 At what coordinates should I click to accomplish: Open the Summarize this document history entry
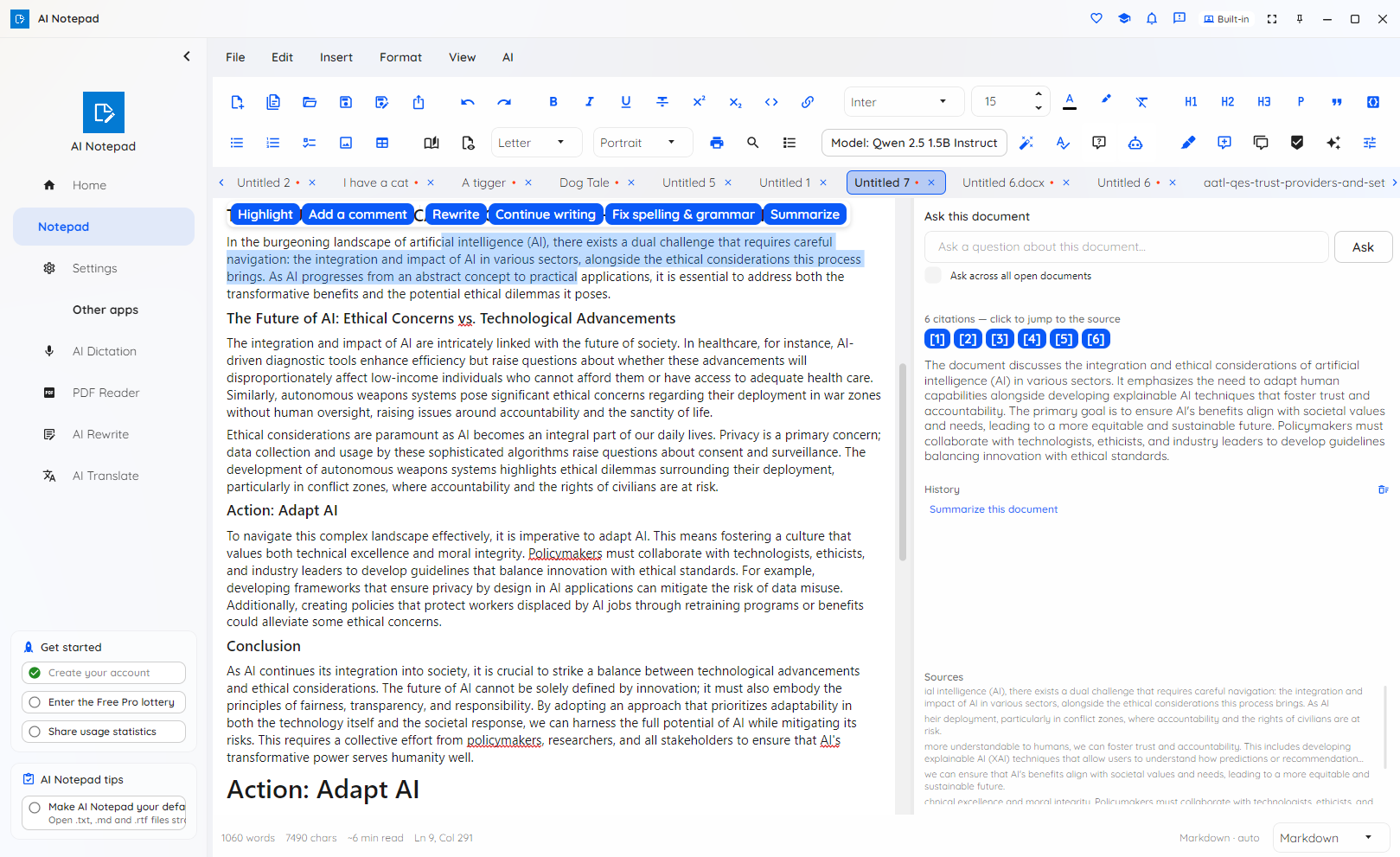tap(994, 509)
